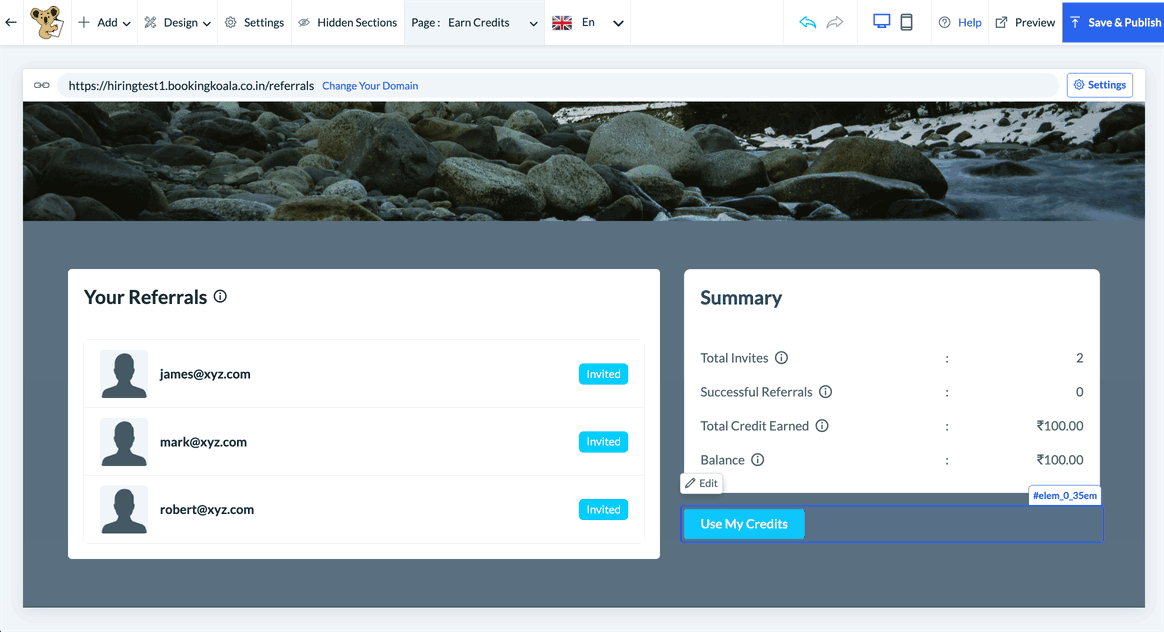Click the #elem_0_35em element tag

pyautogui.click(x=1065, y=495)
